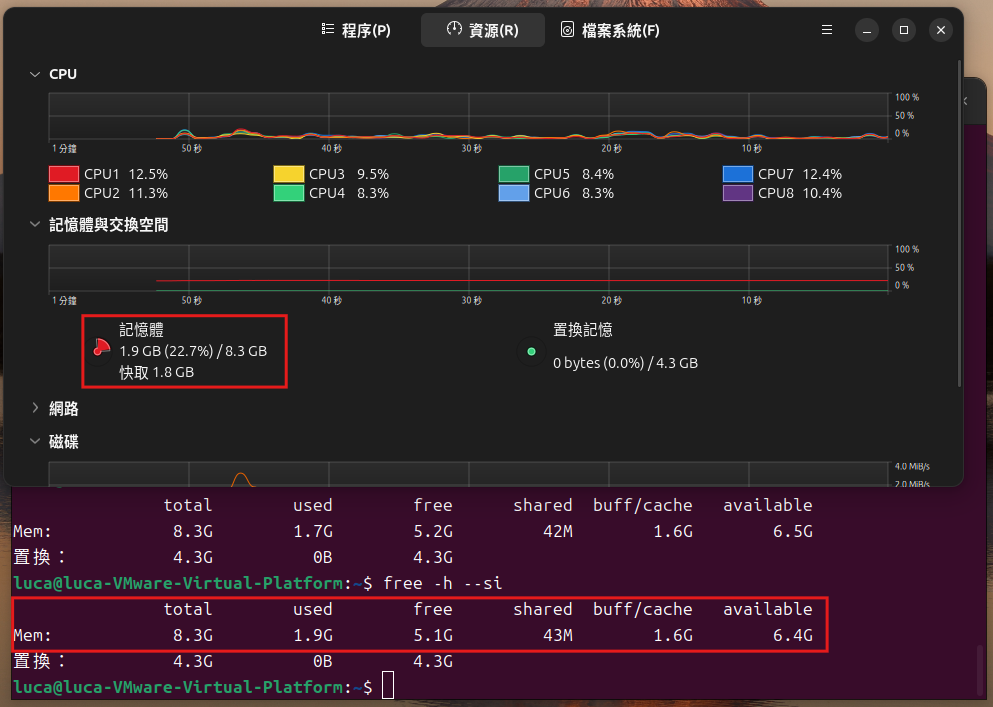The image size is (993, 707).
Task: Click the terminal window's vertical scrollbar
Action: [x=980, y=670]
